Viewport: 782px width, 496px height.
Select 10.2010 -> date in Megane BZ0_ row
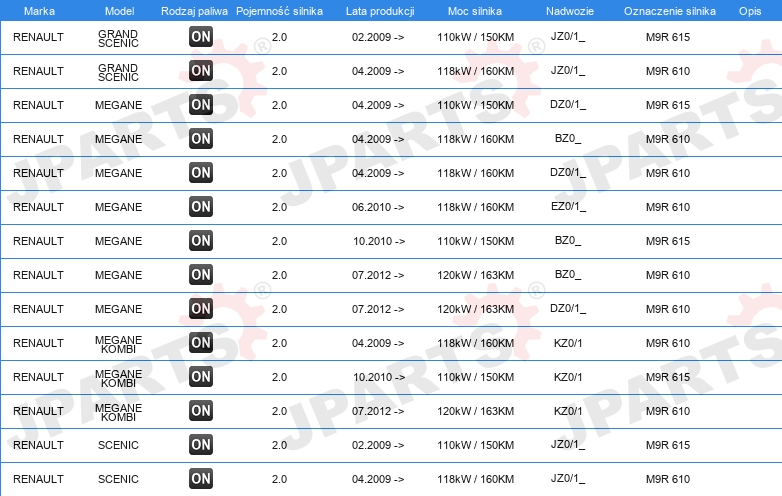(379, 241)
